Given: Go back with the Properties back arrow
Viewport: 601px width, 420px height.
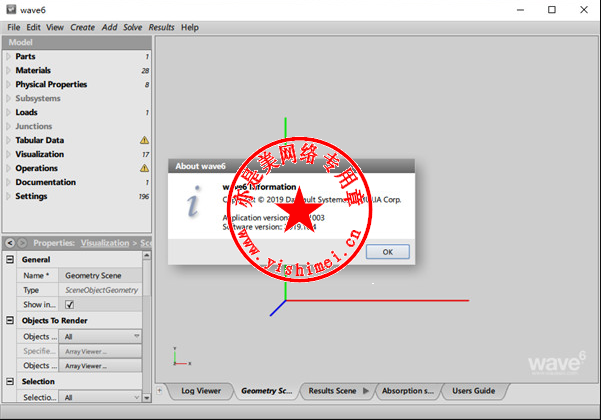Looking at the screenshot, I should point(10,243).
